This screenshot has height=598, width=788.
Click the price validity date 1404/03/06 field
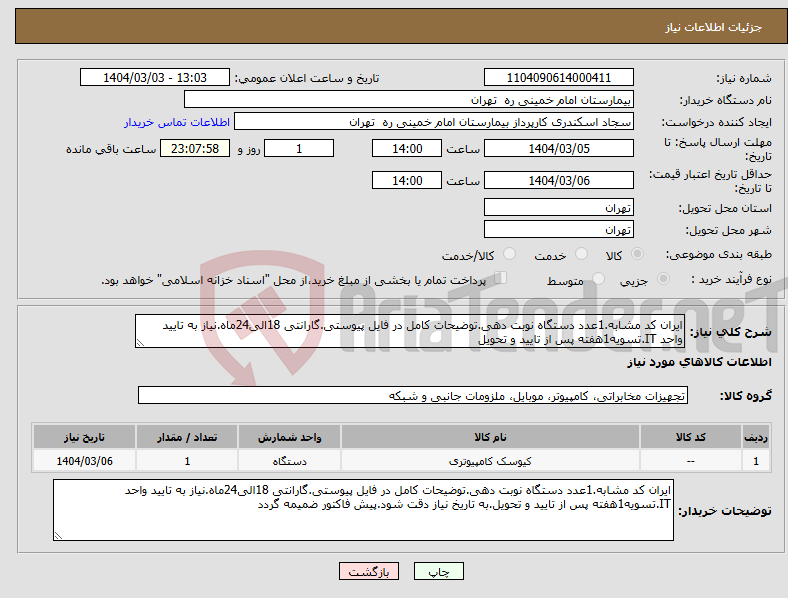(x=559, y=180)
